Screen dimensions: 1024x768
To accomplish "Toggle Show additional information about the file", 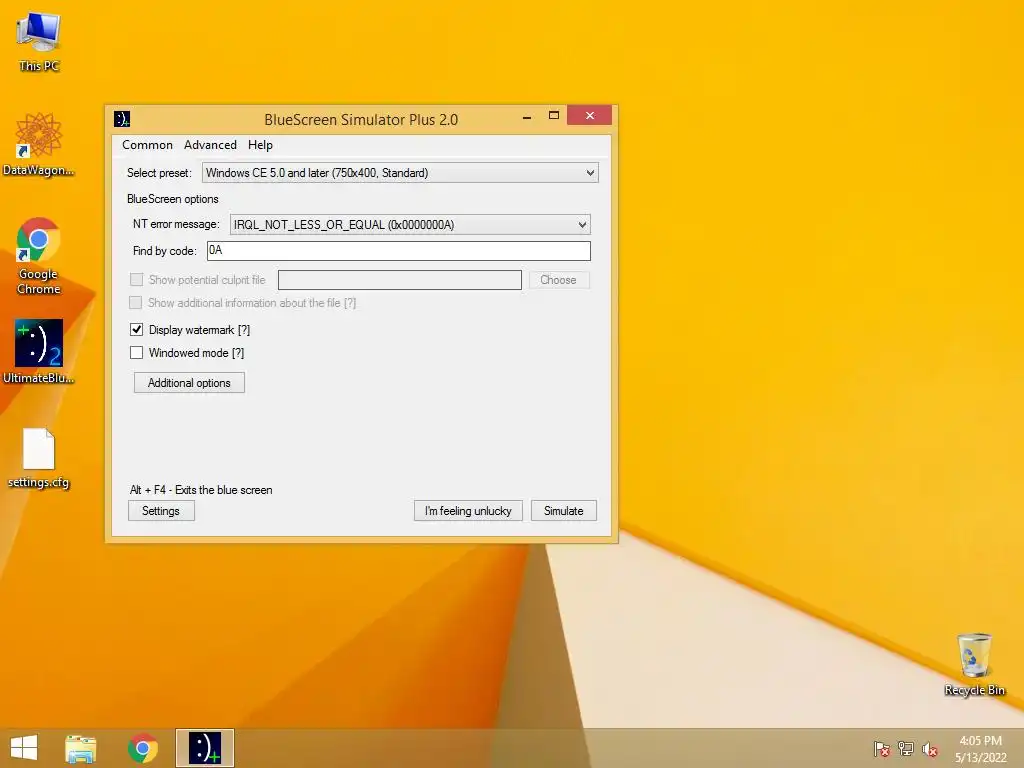I will pyautogui.click(x=136, y=302).
